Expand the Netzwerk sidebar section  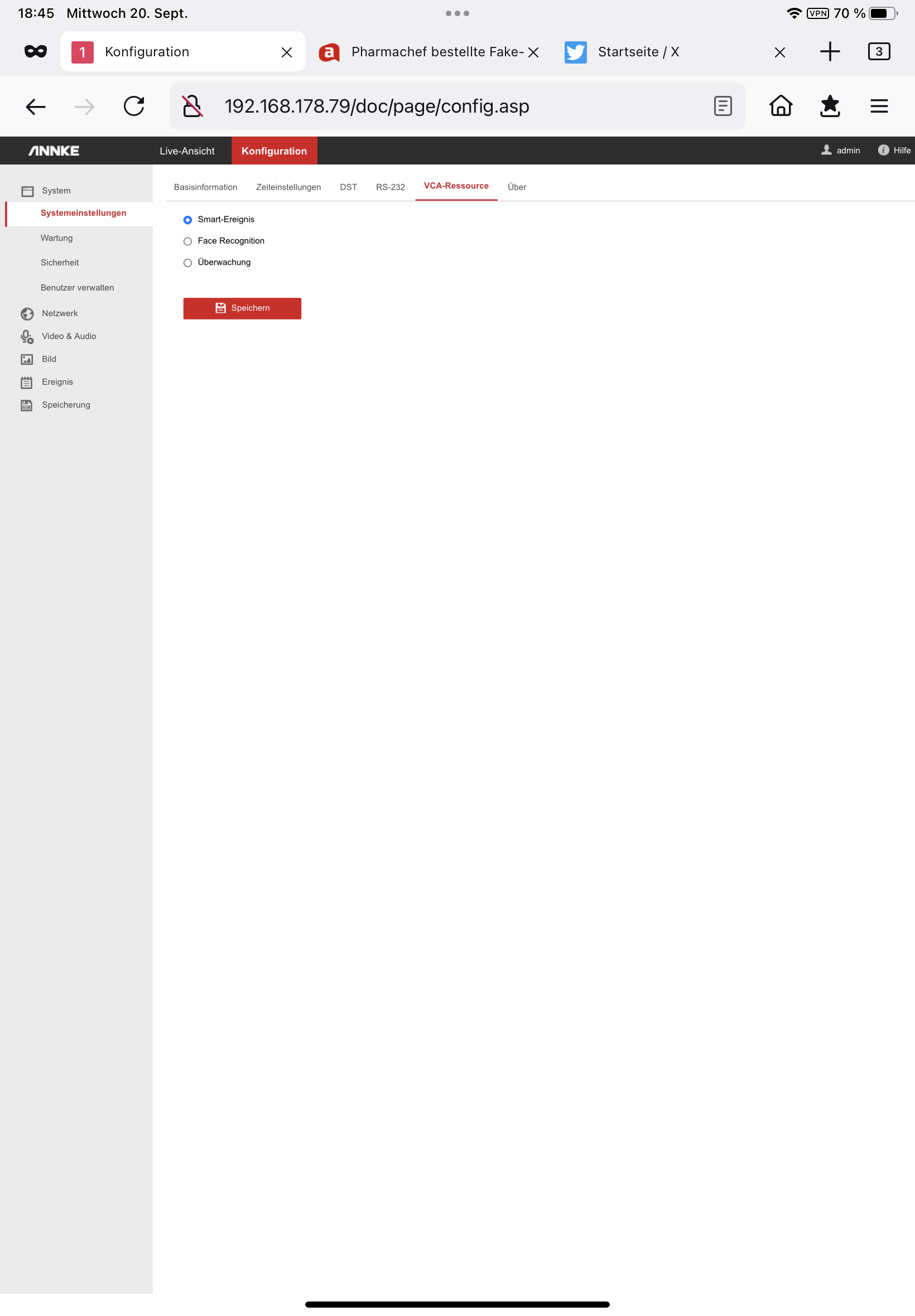(x=60, y=313)
